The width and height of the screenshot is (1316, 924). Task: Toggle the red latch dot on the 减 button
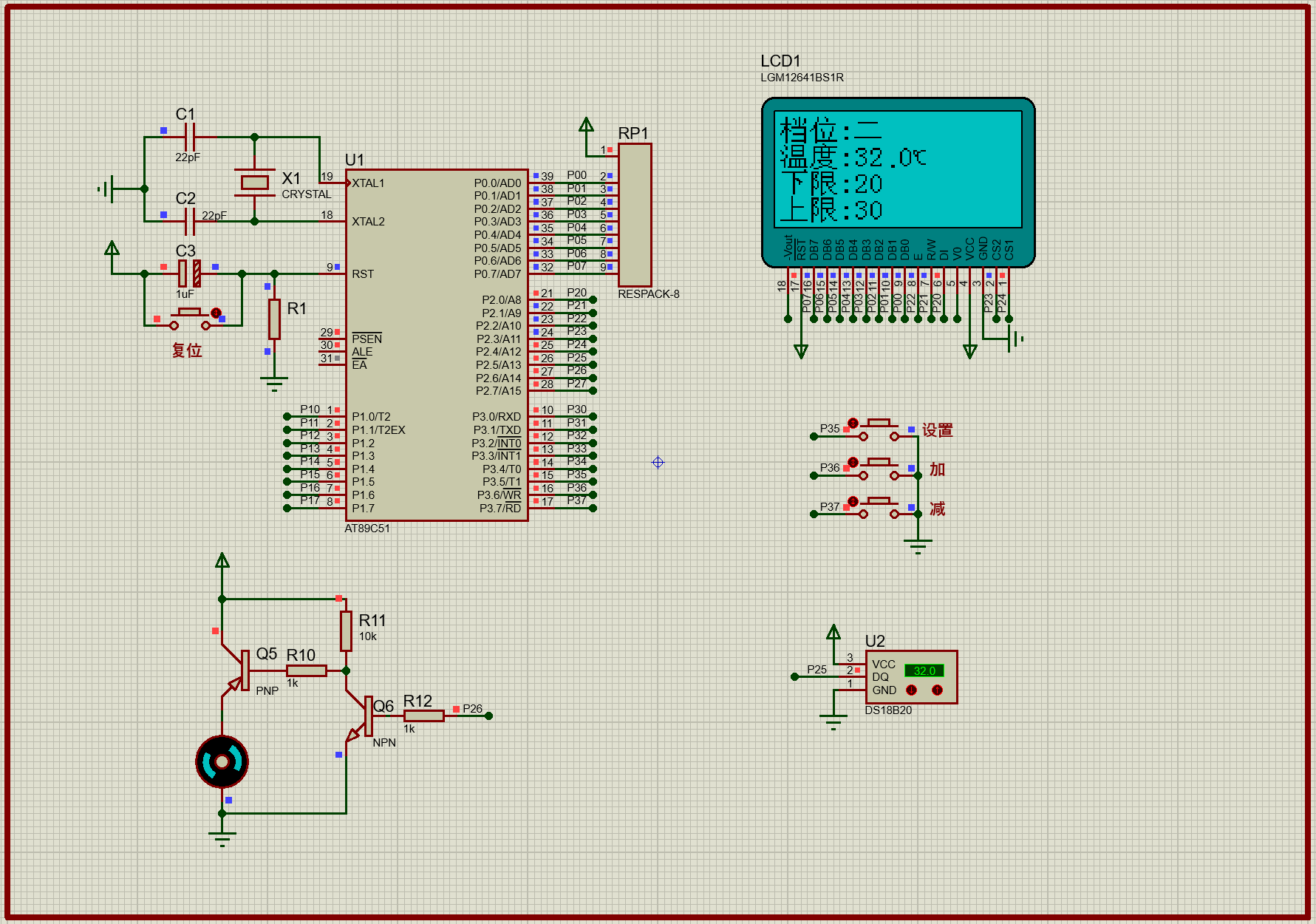point(853,501)
